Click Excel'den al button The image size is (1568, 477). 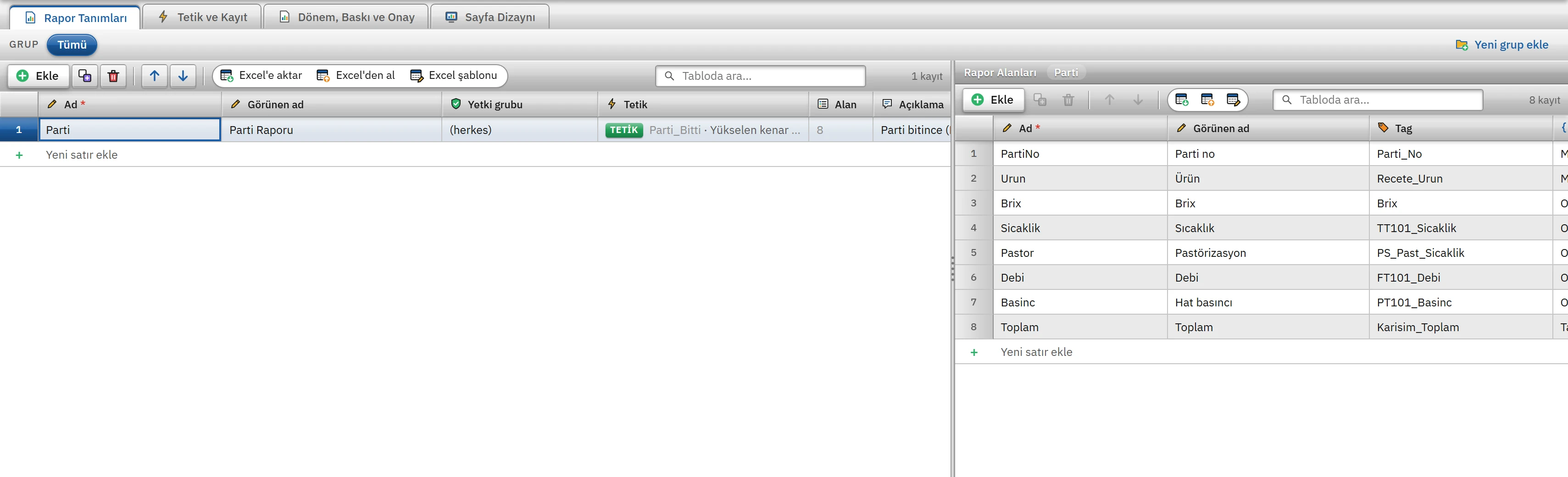point(356,75)
